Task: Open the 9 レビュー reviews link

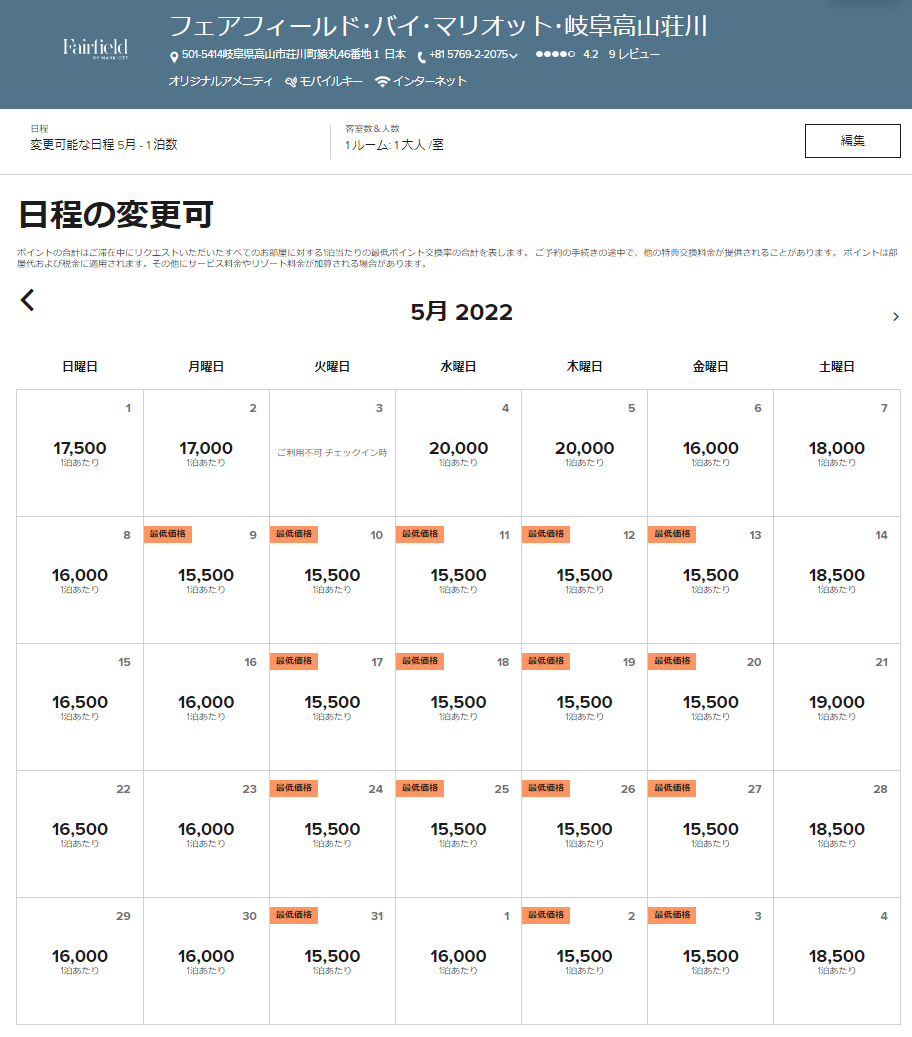Action: pyautogui.click(x=634, y=55)
